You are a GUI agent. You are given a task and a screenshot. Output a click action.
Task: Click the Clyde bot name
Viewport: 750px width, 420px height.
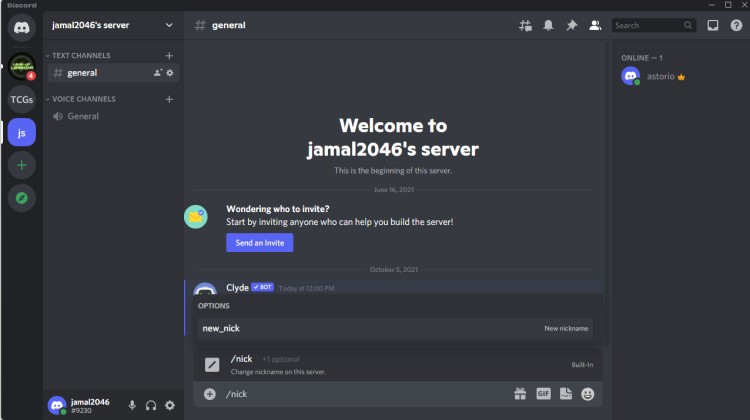[237, 288]
